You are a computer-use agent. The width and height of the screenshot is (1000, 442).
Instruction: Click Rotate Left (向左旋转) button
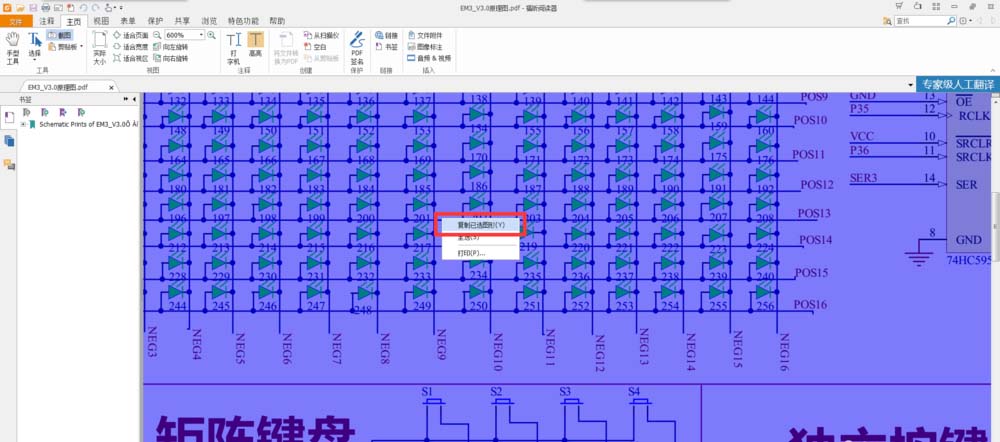(x=173, y=46)
